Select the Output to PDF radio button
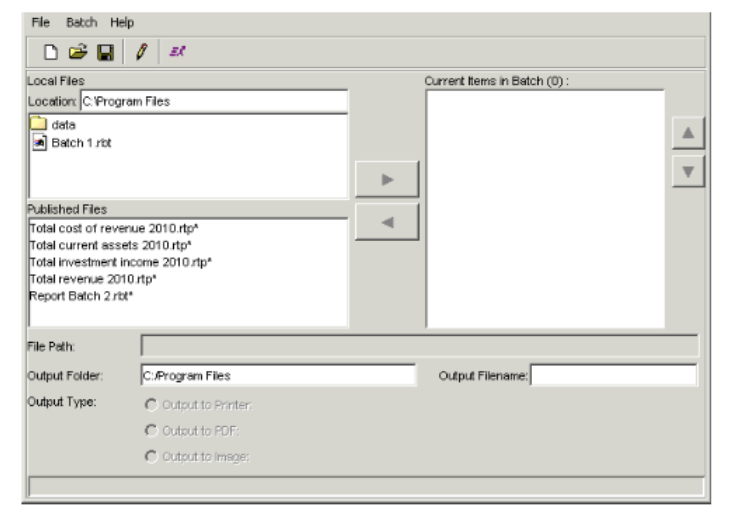This screenshot has width=736, height=522. 151,430
